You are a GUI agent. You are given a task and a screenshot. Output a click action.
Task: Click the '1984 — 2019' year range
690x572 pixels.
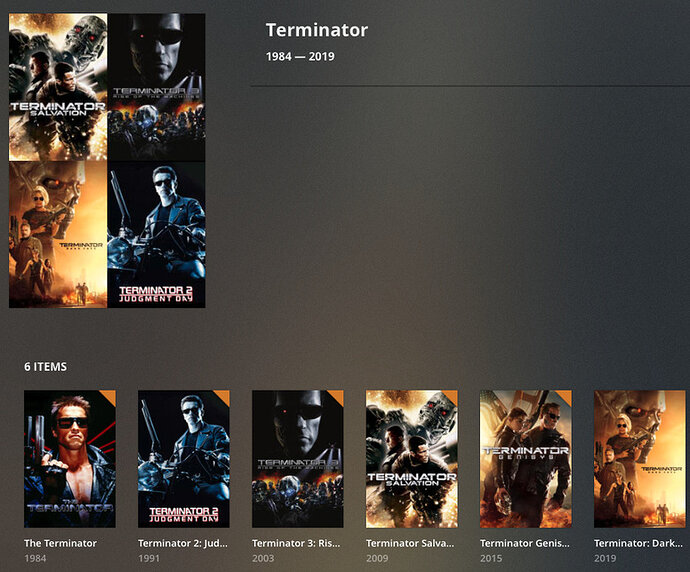[x=300, y=56]
